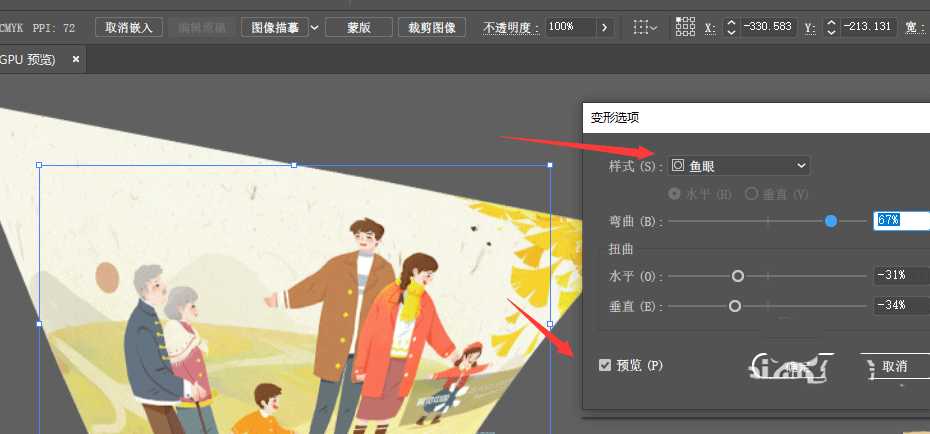Select the 垂直 (Vertical) radio button
The height and width of the screenshot is (434, 930).
click(752, 193)
